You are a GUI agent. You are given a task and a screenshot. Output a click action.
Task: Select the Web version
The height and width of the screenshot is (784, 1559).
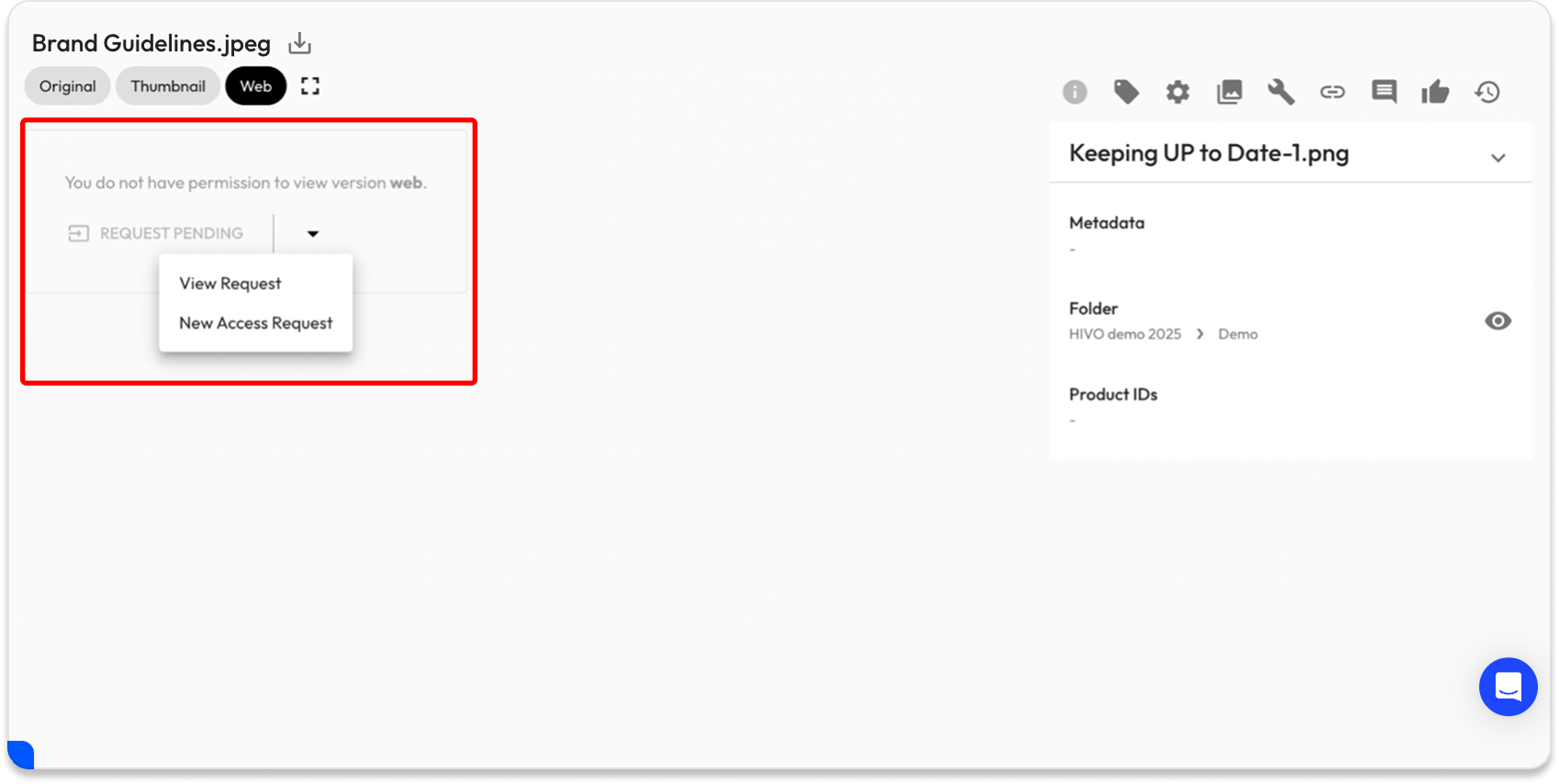coord(255,86)
